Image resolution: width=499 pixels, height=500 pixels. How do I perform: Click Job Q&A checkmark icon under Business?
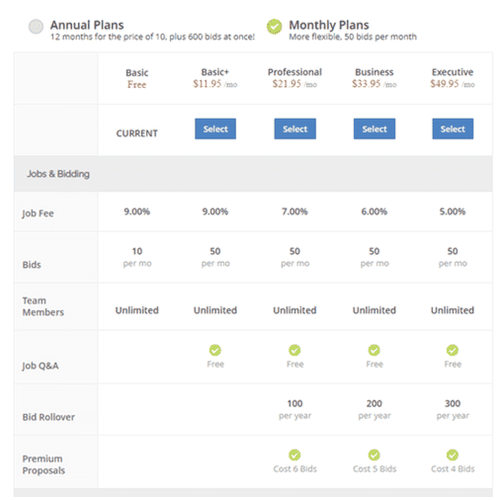coord(374,350)
